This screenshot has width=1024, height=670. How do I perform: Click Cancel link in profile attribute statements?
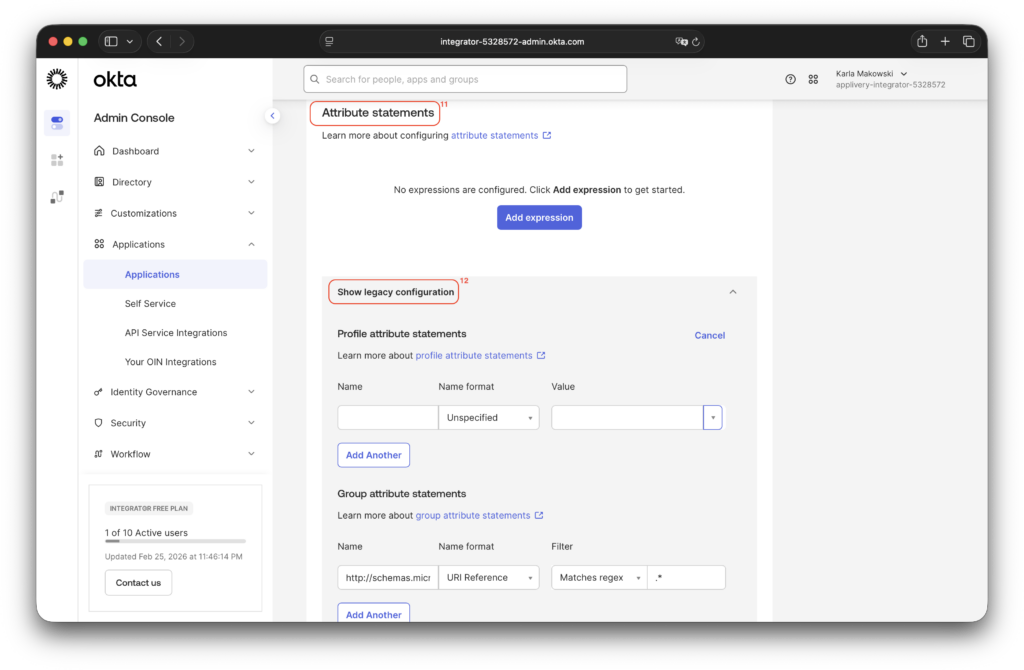tap(709, 336)
